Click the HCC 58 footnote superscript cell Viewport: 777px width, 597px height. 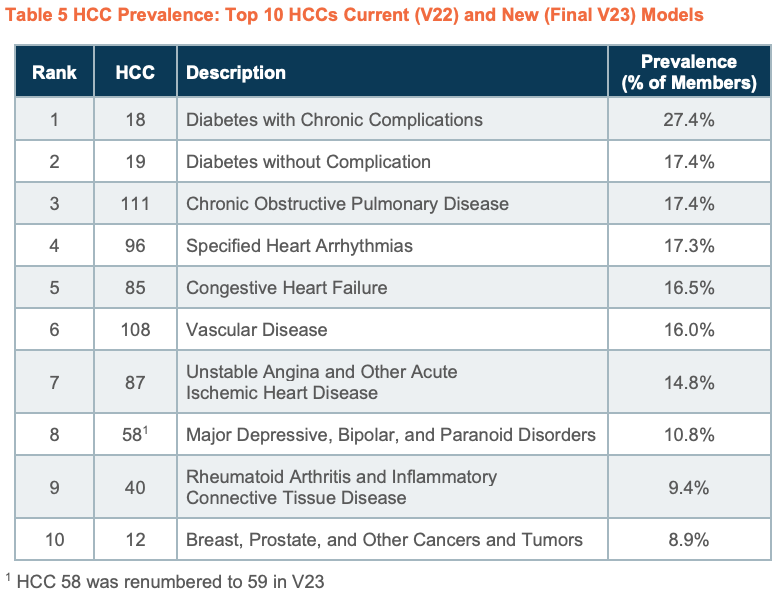click(135, 434)
